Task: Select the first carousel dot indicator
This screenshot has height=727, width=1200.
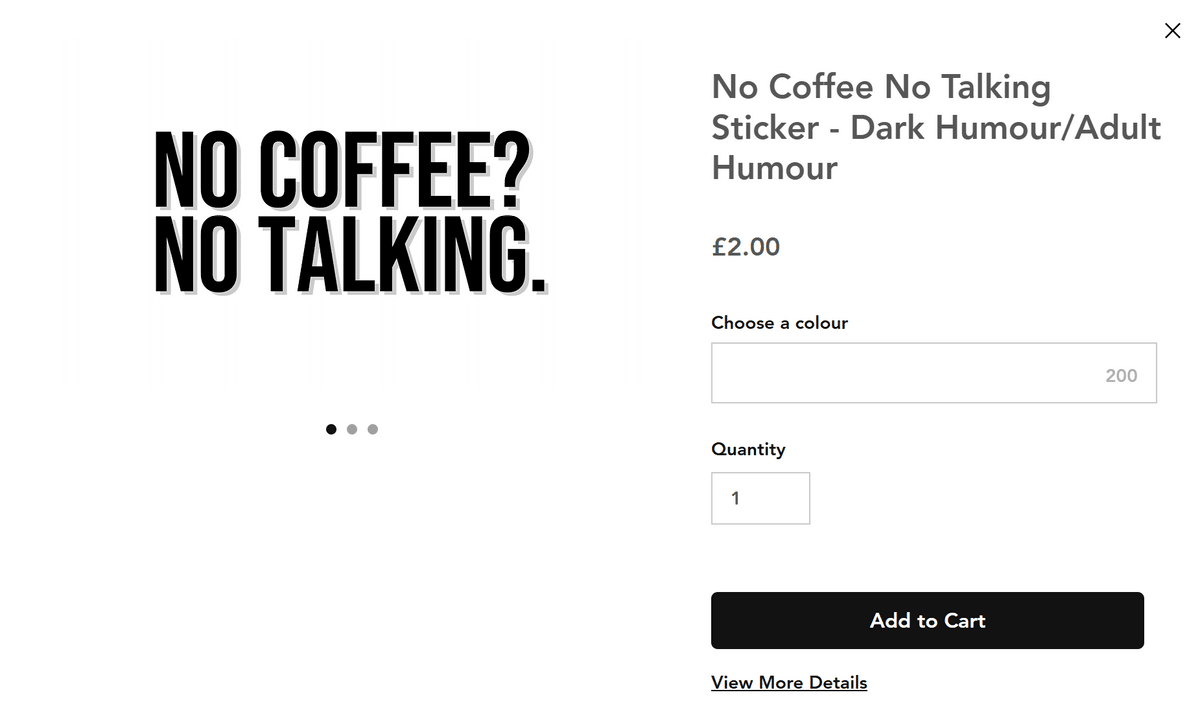Action: (x=331, y=429)
